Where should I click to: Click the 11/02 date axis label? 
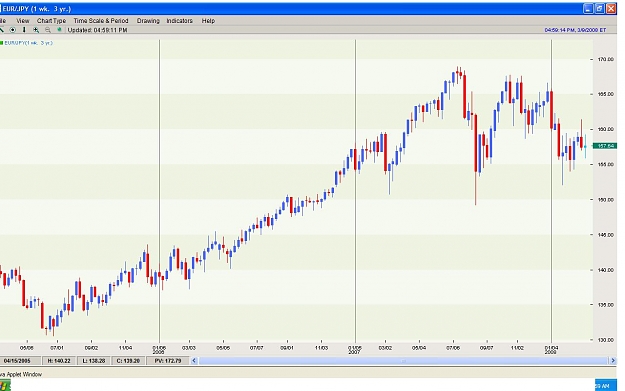517,348
